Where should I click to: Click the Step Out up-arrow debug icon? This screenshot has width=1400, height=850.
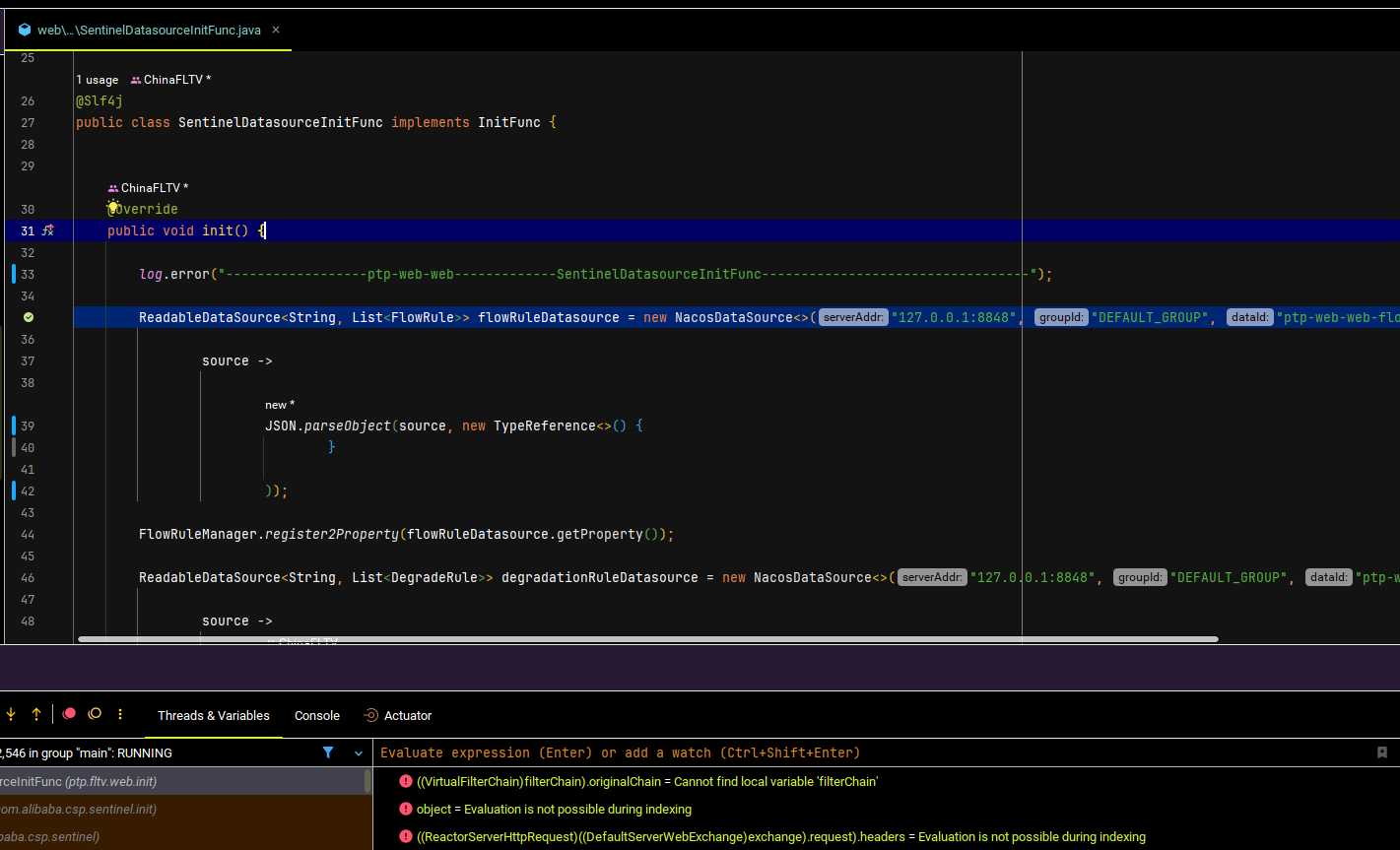pyautogui.click(x=36, y=714)
